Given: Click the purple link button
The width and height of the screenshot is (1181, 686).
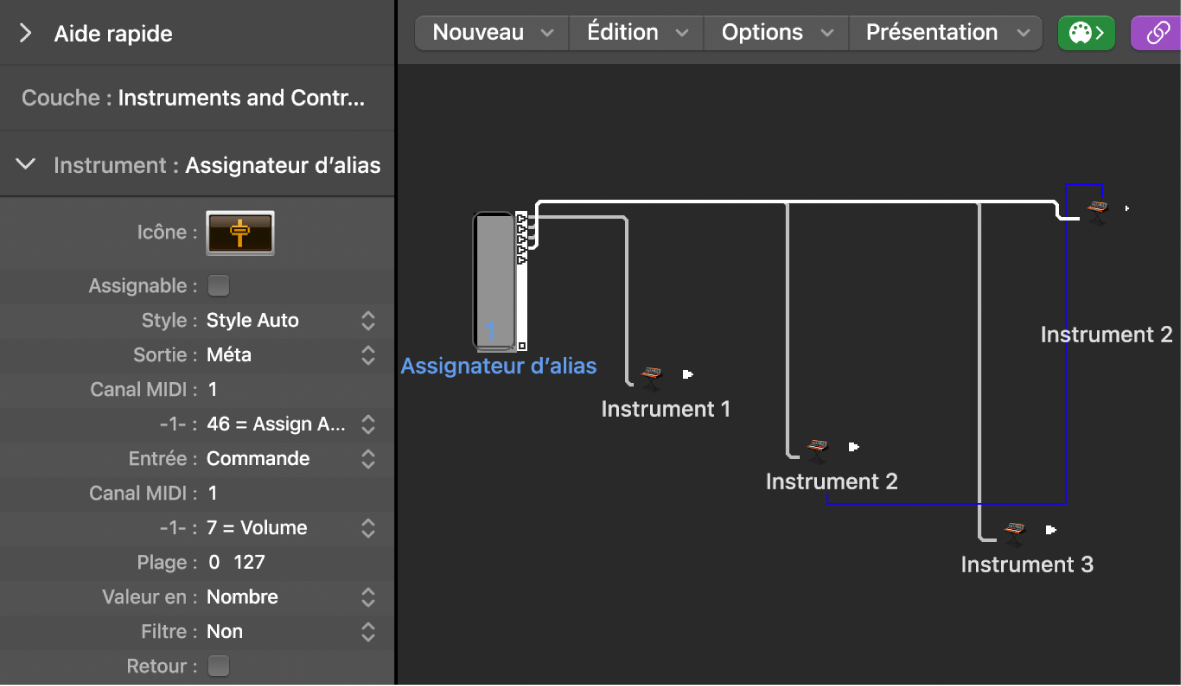Looking at the screenshot, I should (x=1157, y=33).
